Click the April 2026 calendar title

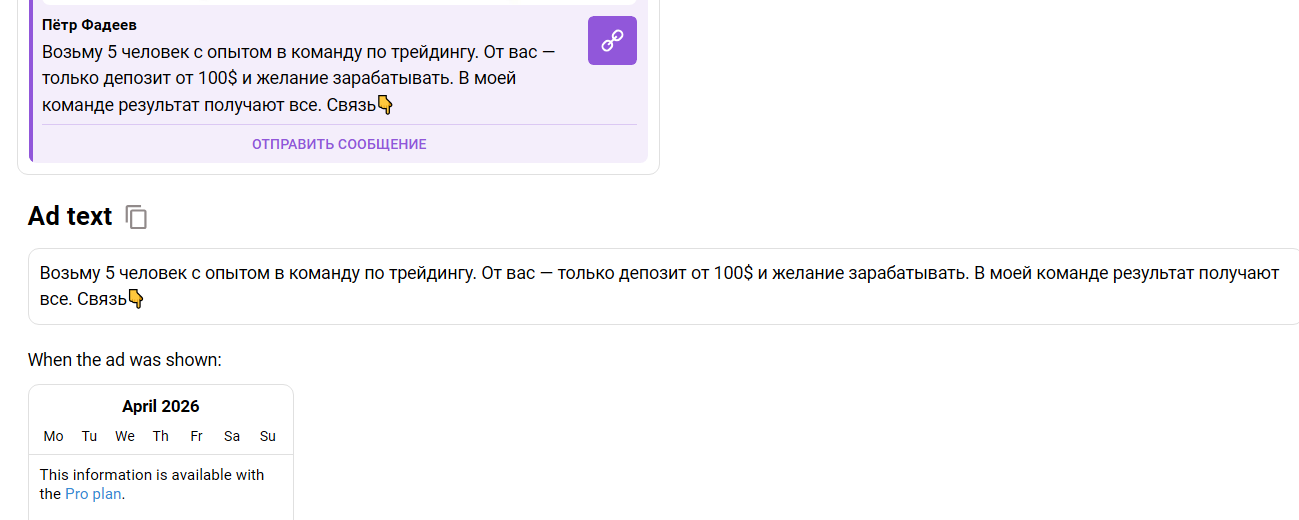coord(161,406)
